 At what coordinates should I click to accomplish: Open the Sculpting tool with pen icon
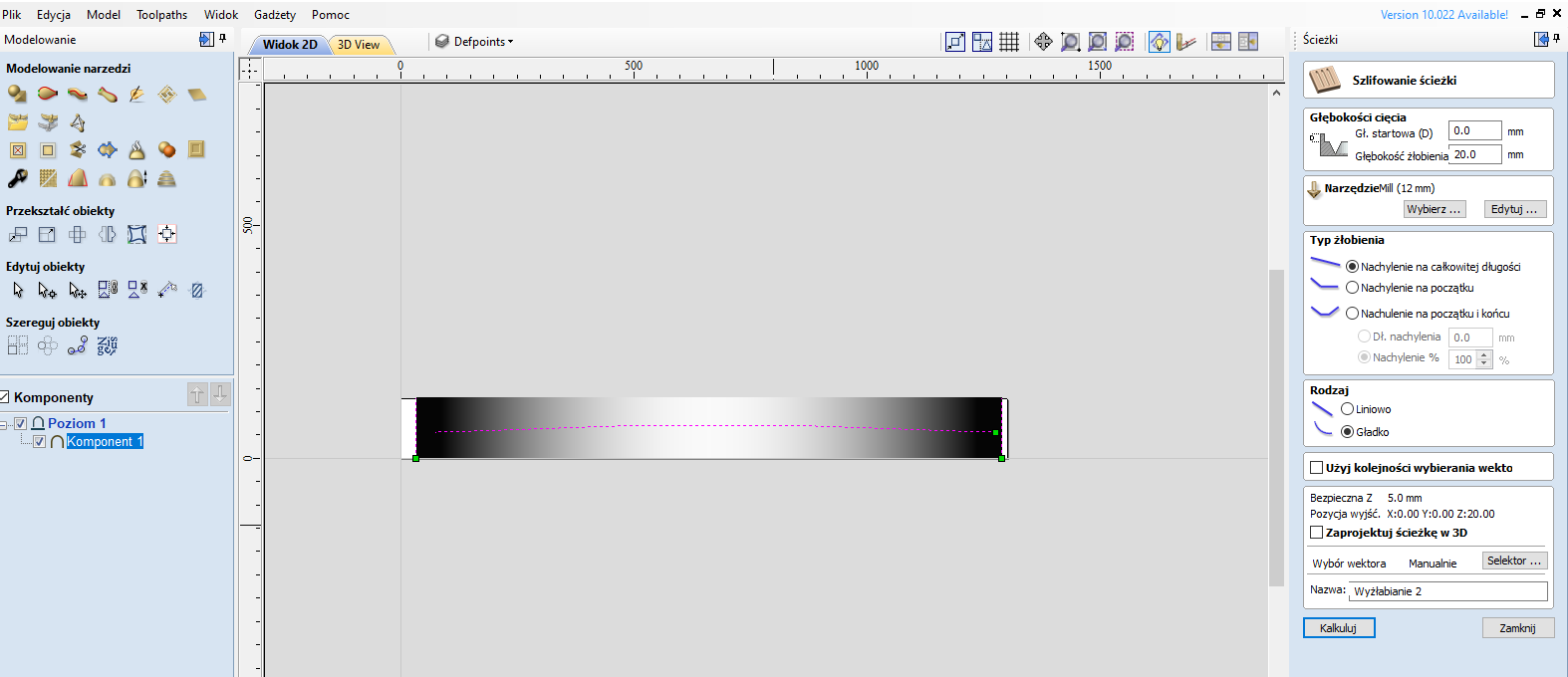136,94
